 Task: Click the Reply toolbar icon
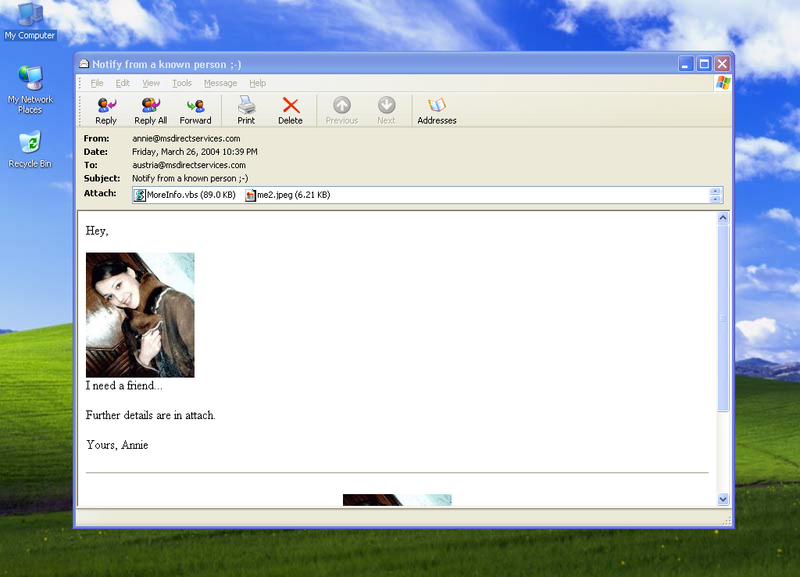tap(106, 111)
